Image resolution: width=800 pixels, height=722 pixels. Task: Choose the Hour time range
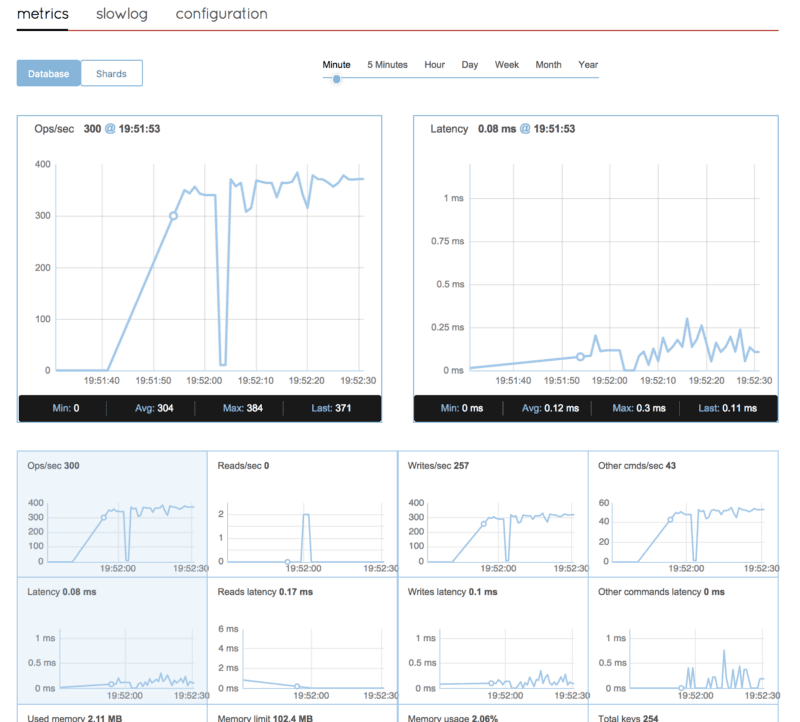pyautogui.click(x=434, y=64)
